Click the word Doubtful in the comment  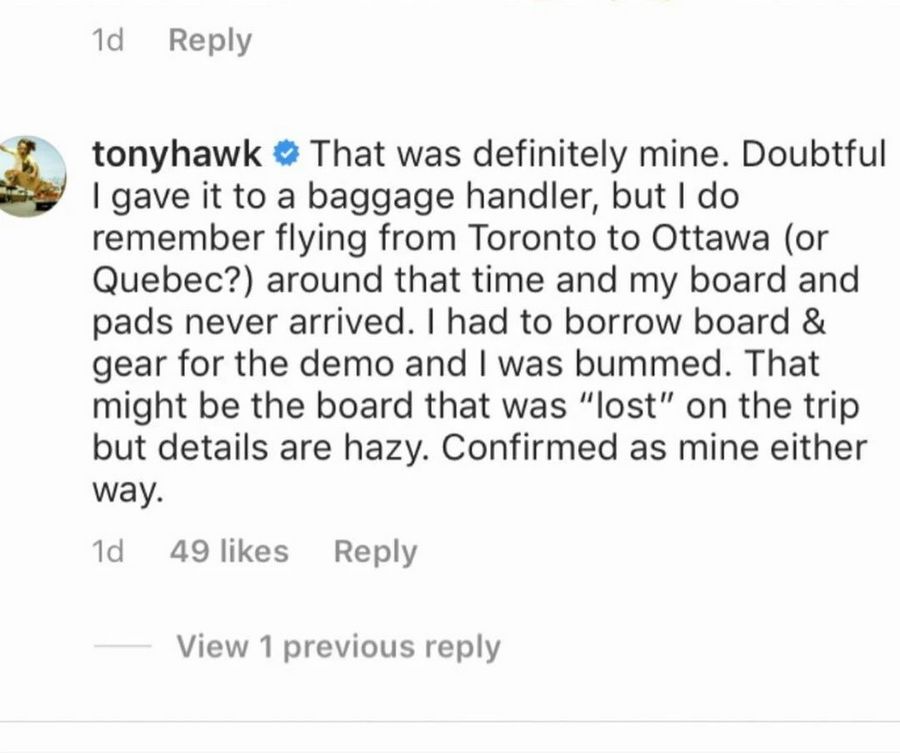click(x=814, y=154)
